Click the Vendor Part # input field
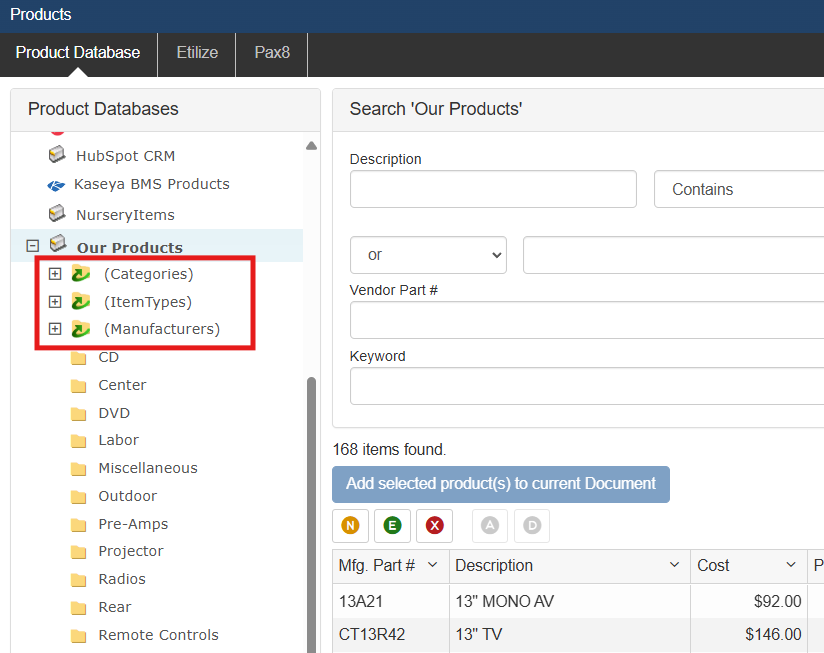824x653 pixels. (x=586, y=320)
